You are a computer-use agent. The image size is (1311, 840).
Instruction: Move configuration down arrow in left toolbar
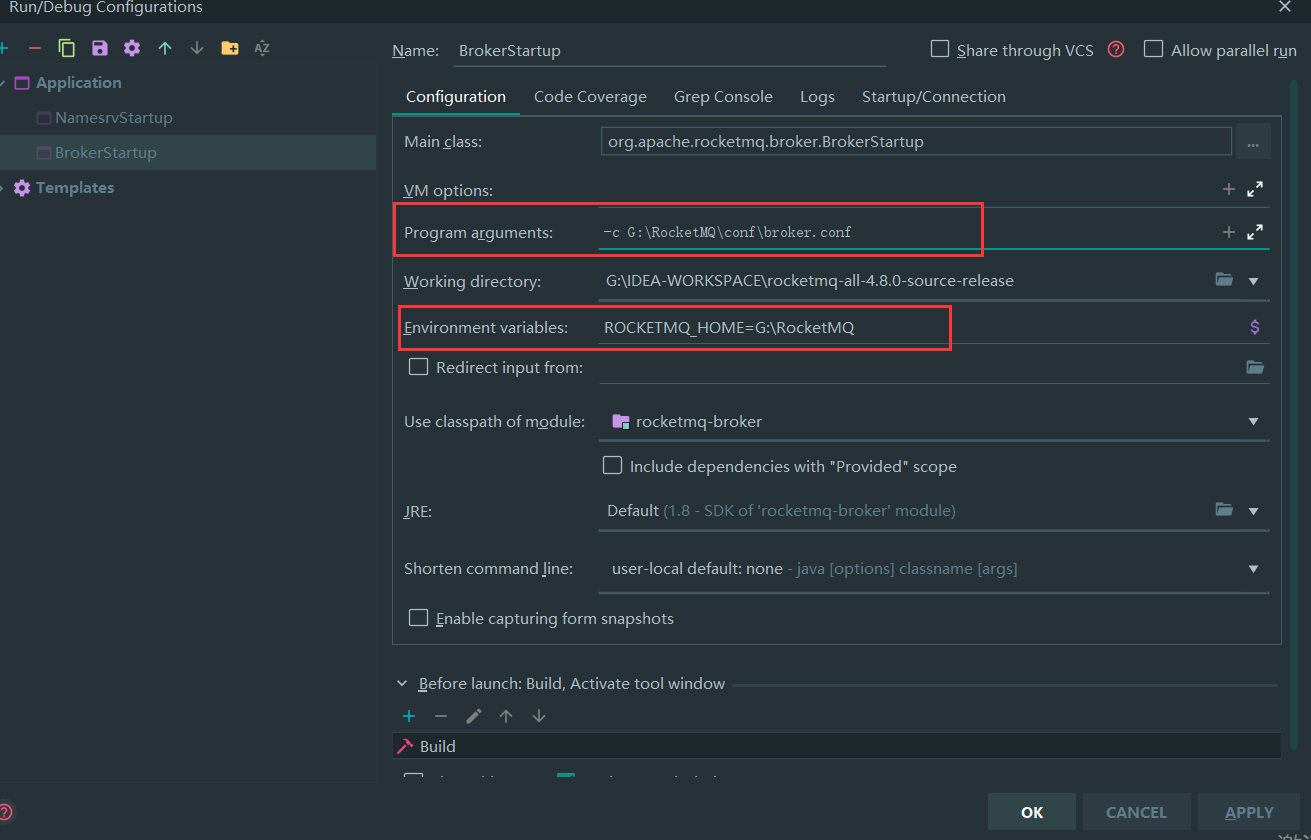coord(197,48)
